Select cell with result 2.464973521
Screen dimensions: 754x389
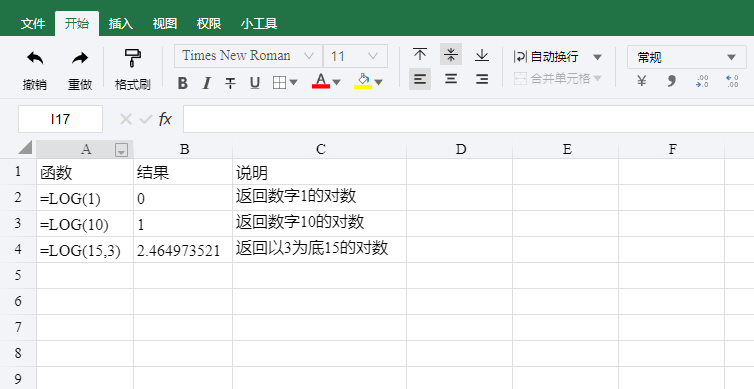tap(183, 250)
